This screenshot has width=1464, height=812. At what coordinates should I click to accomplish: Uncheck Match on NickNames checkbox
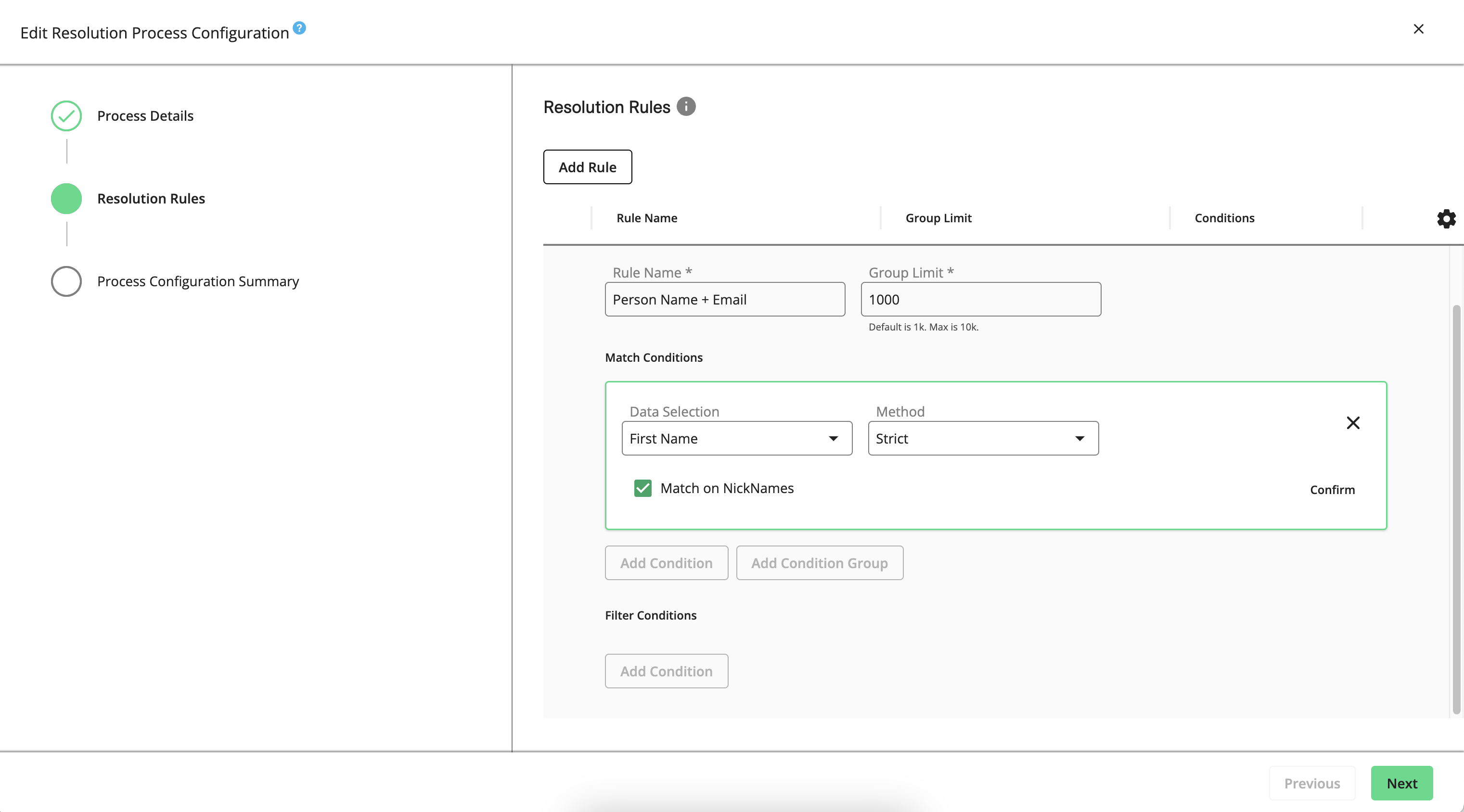[643, 488]
